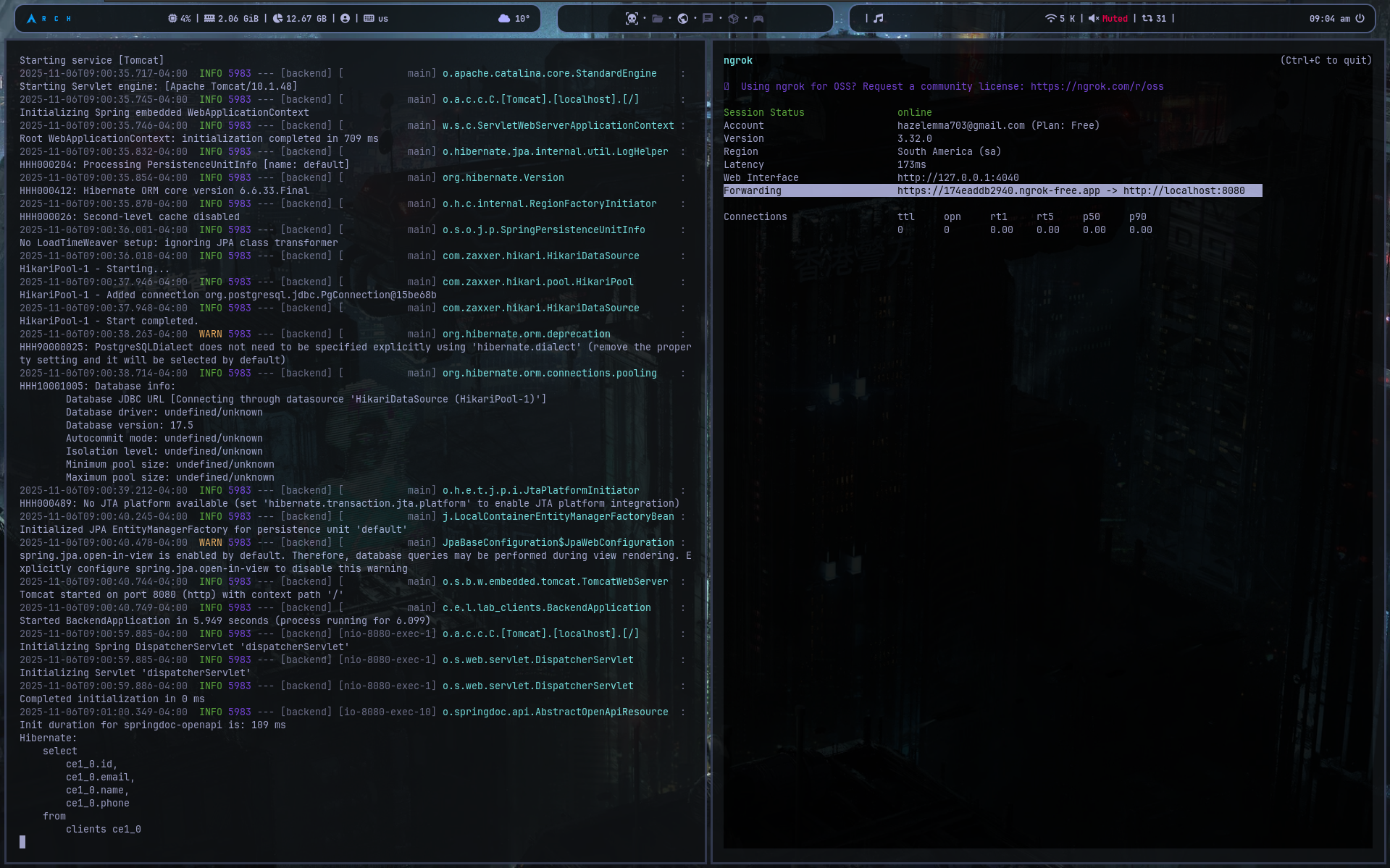The height and width of the screenshot is (868, 1390).
Task: Select the package box workspace icon
Action: [x=733, y=19]
